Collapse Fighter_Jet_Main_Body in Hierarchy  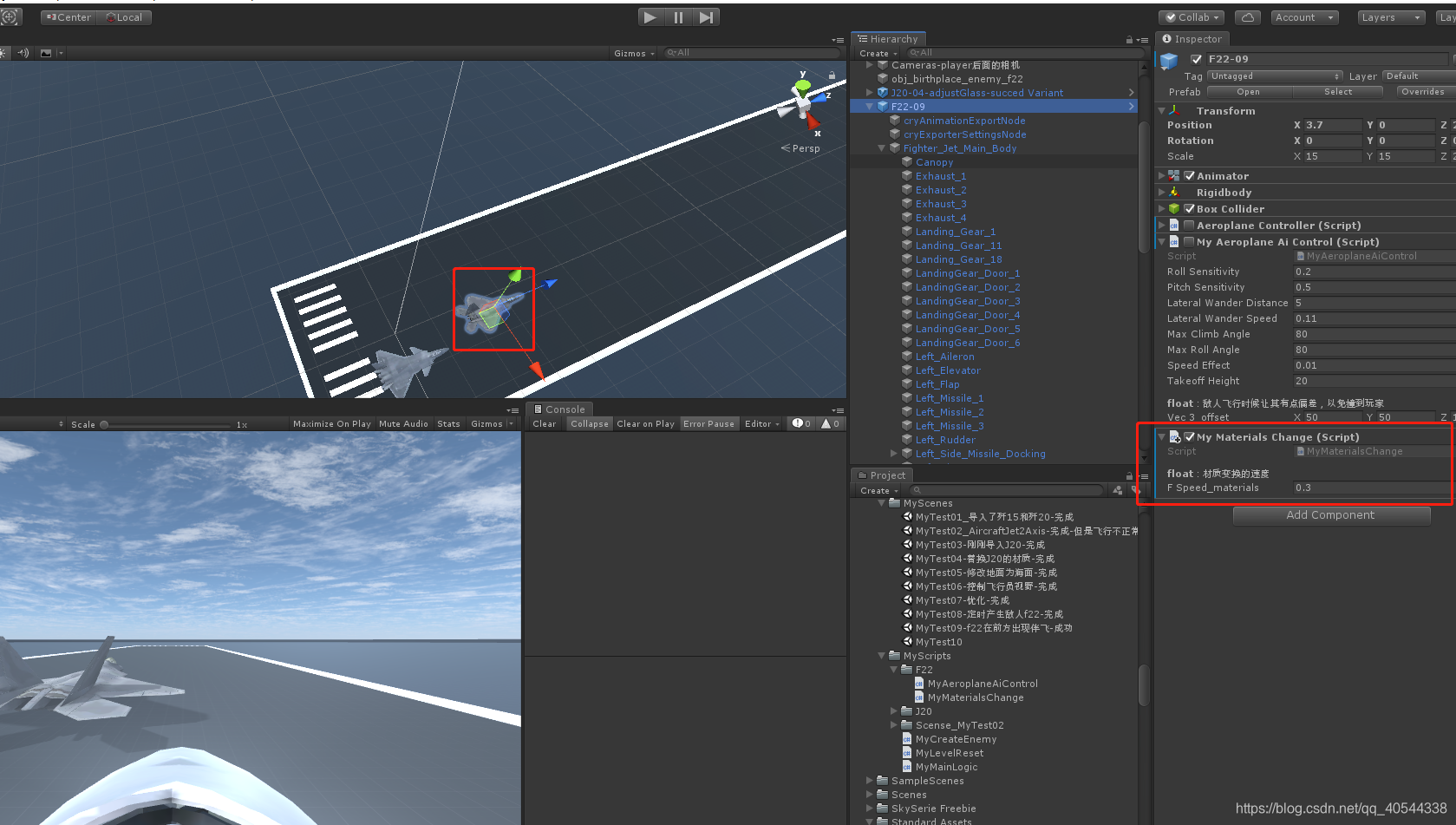[x=882, y=148]
